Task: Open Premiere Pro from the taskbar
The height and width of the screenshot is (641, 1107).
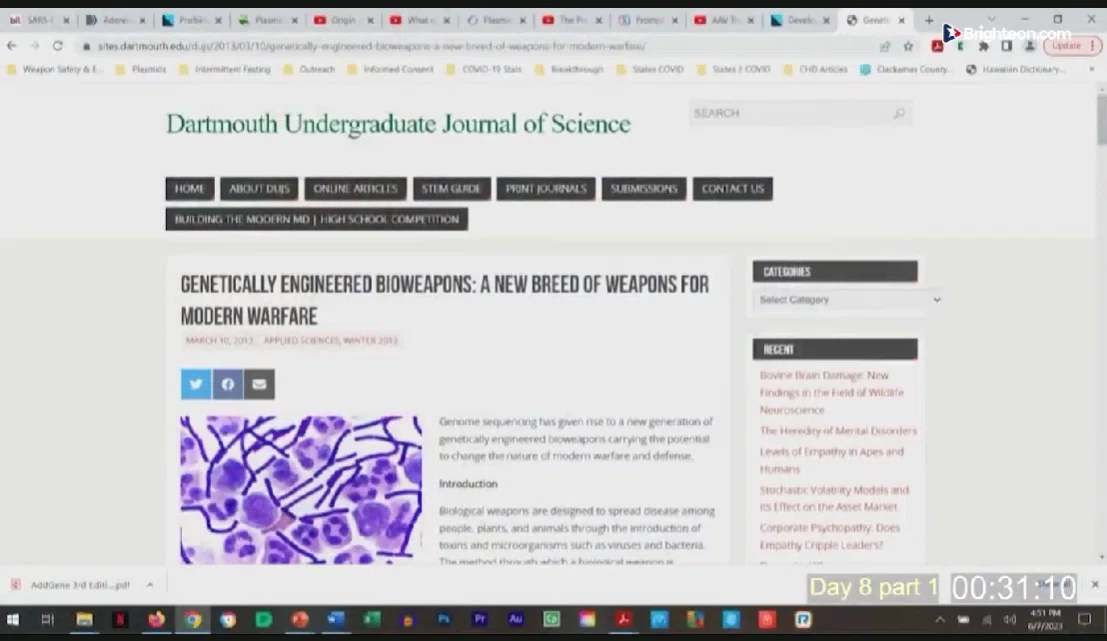Action: [479, 620]
